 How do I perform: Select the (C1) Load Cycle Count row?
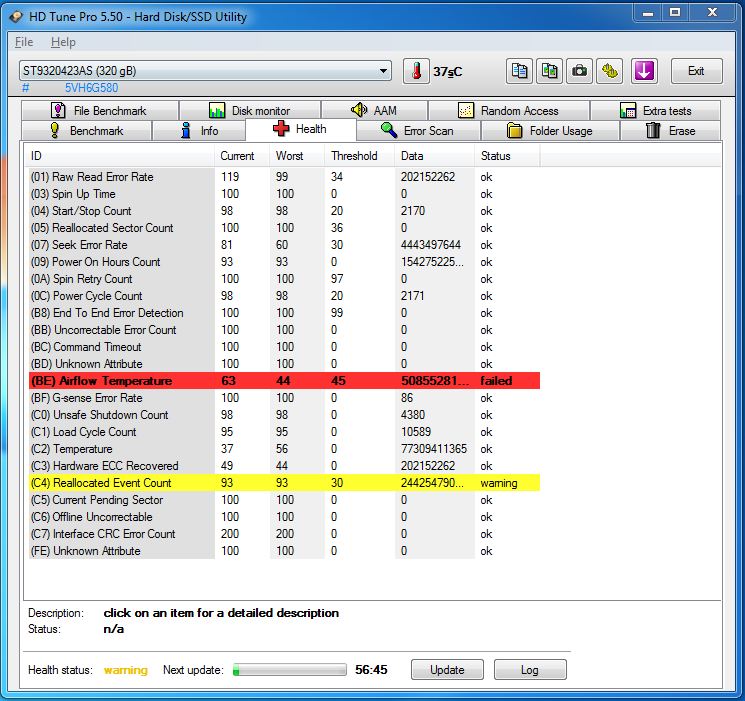point(284,432)
